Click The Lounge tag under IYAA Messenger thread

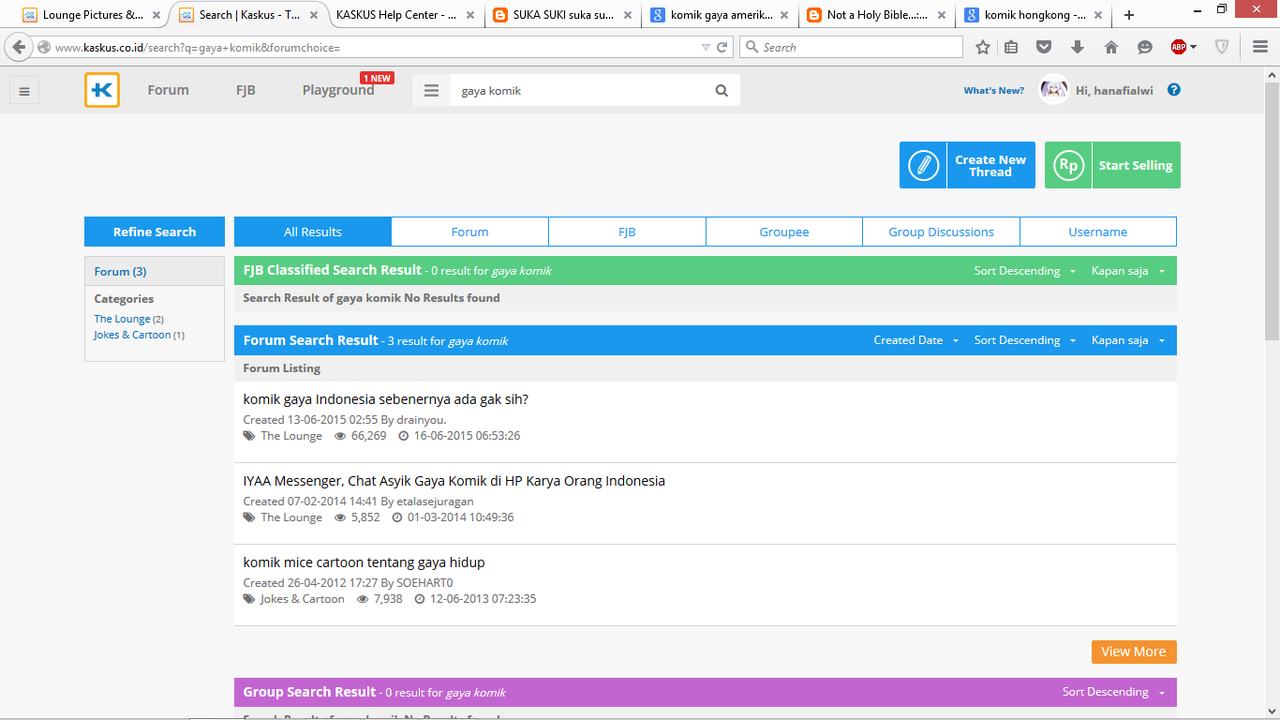[291, 517]
